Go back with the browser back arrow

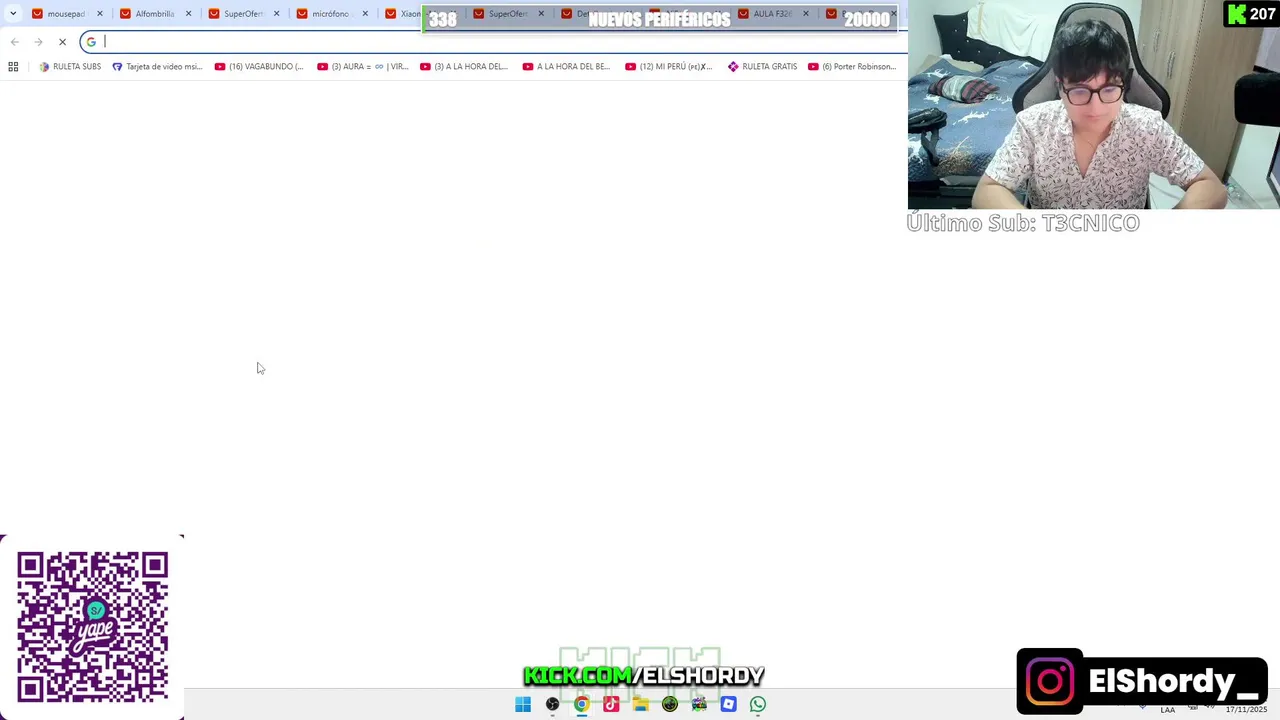click(x=15, y=42)
